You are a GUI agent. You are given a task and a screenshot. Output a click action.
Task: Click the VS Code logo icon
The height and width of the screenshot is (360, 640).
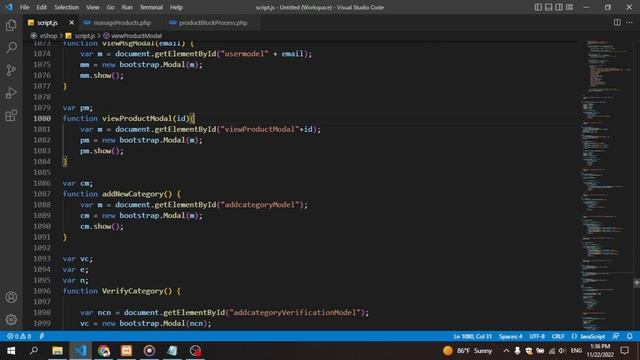pos(9,7)
